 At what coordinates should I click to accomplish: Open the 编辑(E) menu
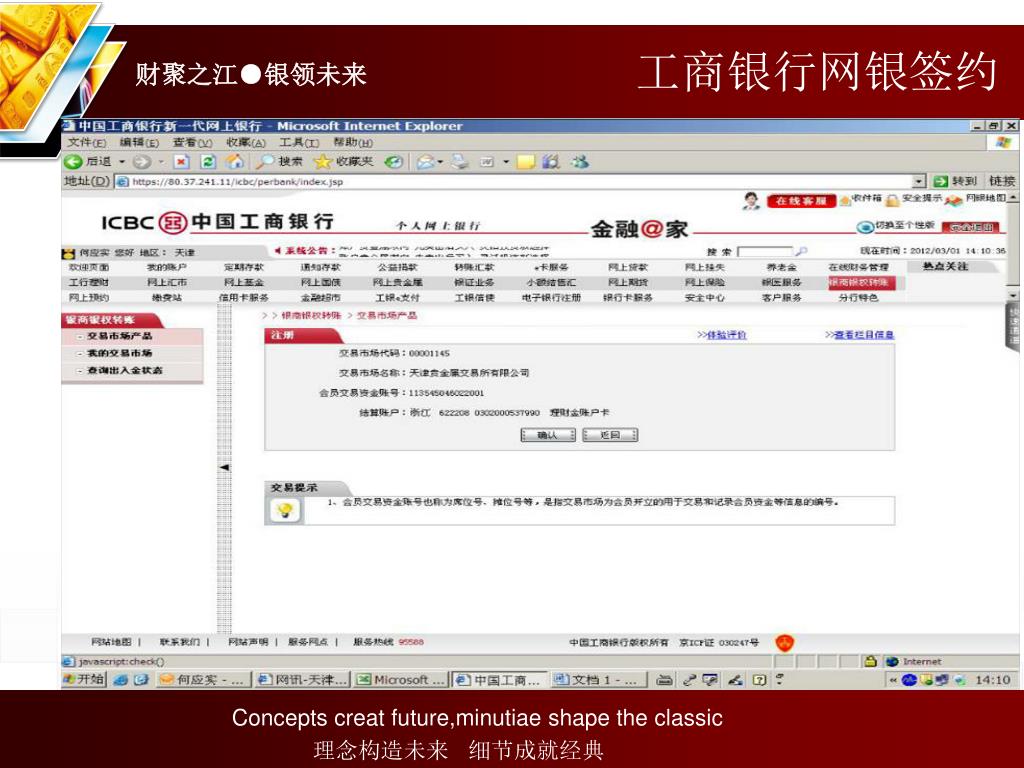point(139,142)
